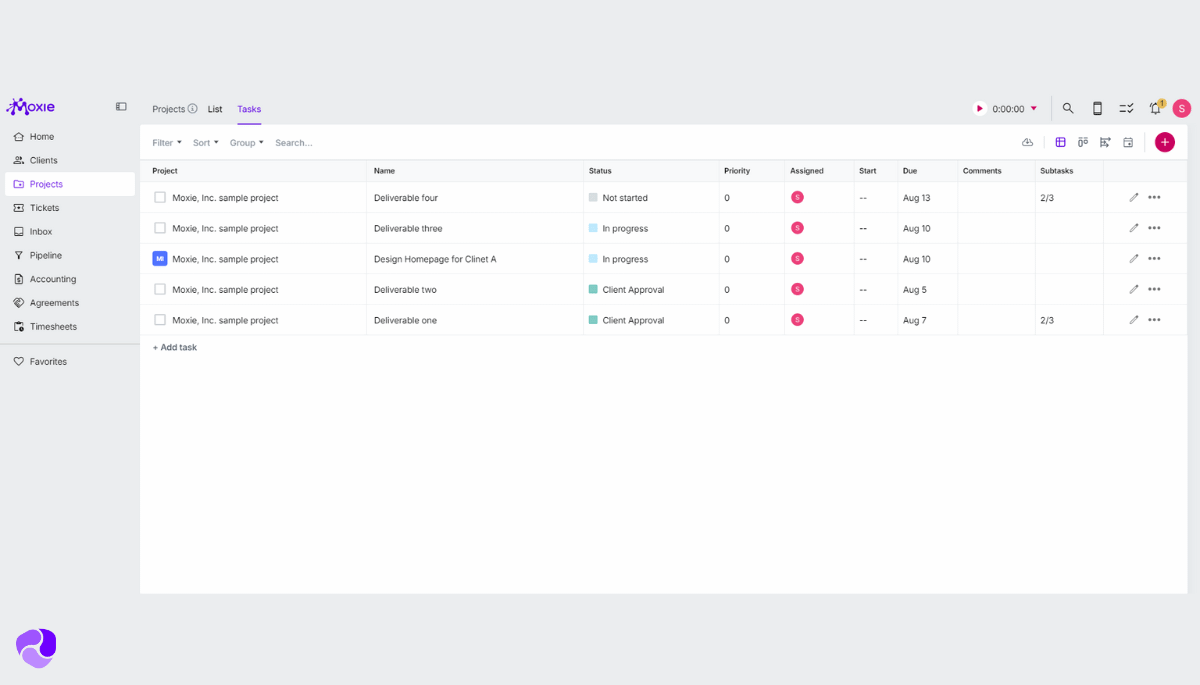
Task: Click the notifications bell icon
Action: pos(1155,108)
